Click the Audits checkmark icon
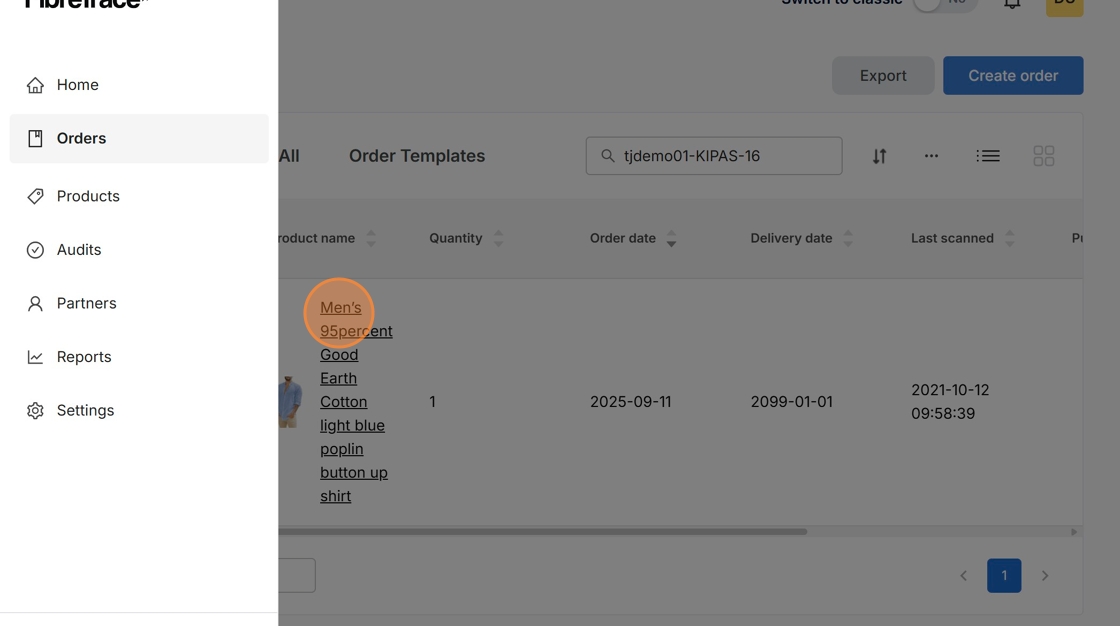Image resolution: width=1120 pixels, height=626 pixels. pyautogui.click(x=35, y=250)
